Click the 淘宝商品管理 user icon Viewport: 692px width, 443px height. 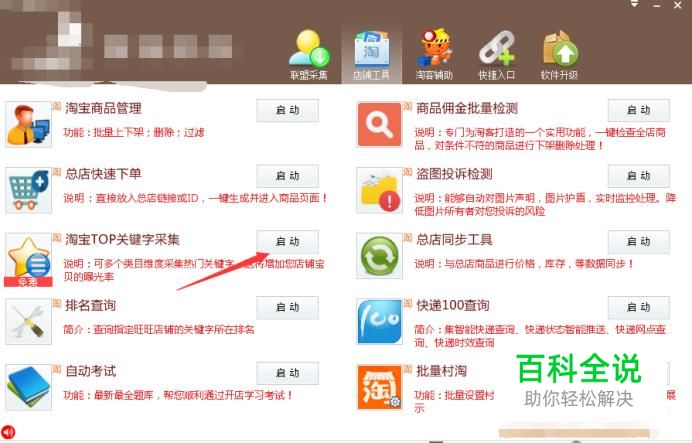tap(28, 124)
